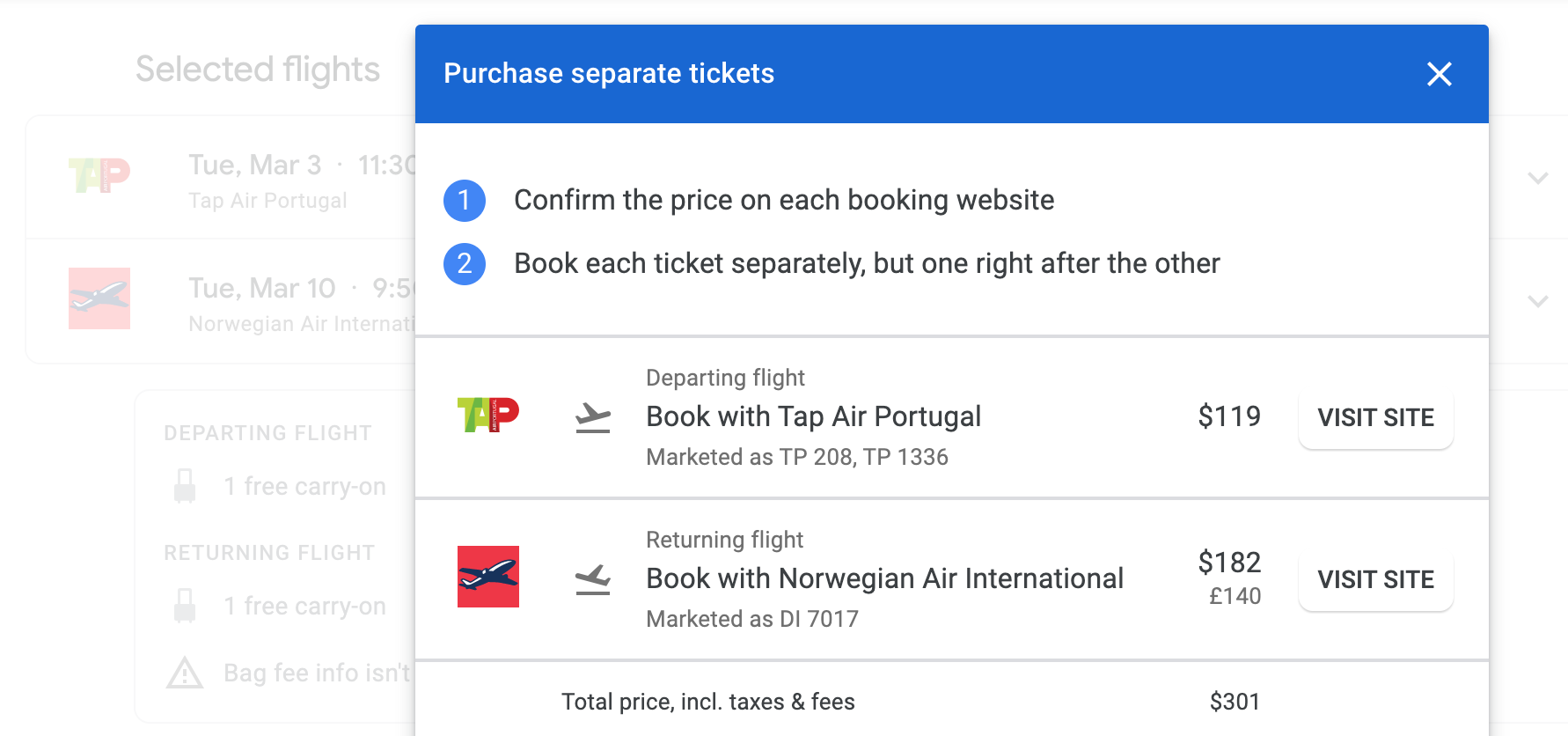Click the step 2 number badge

click(x=465, y=264)
